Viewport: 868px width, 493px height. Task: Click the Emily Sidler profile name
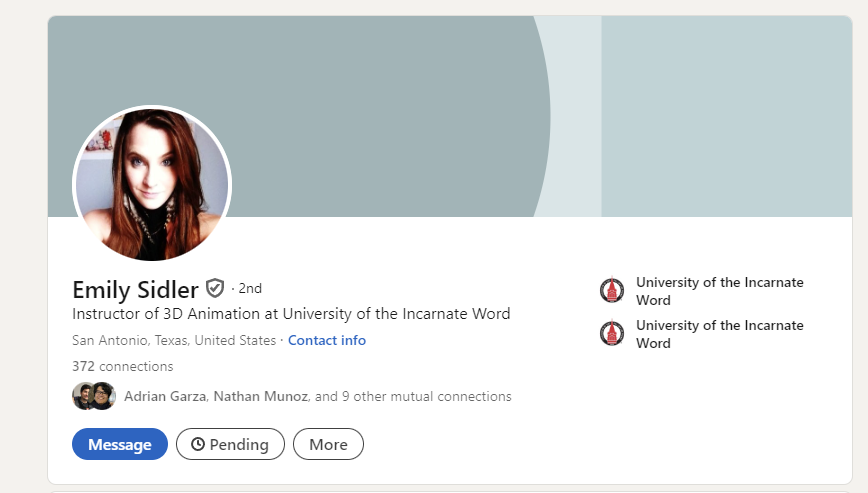point(135,289)
